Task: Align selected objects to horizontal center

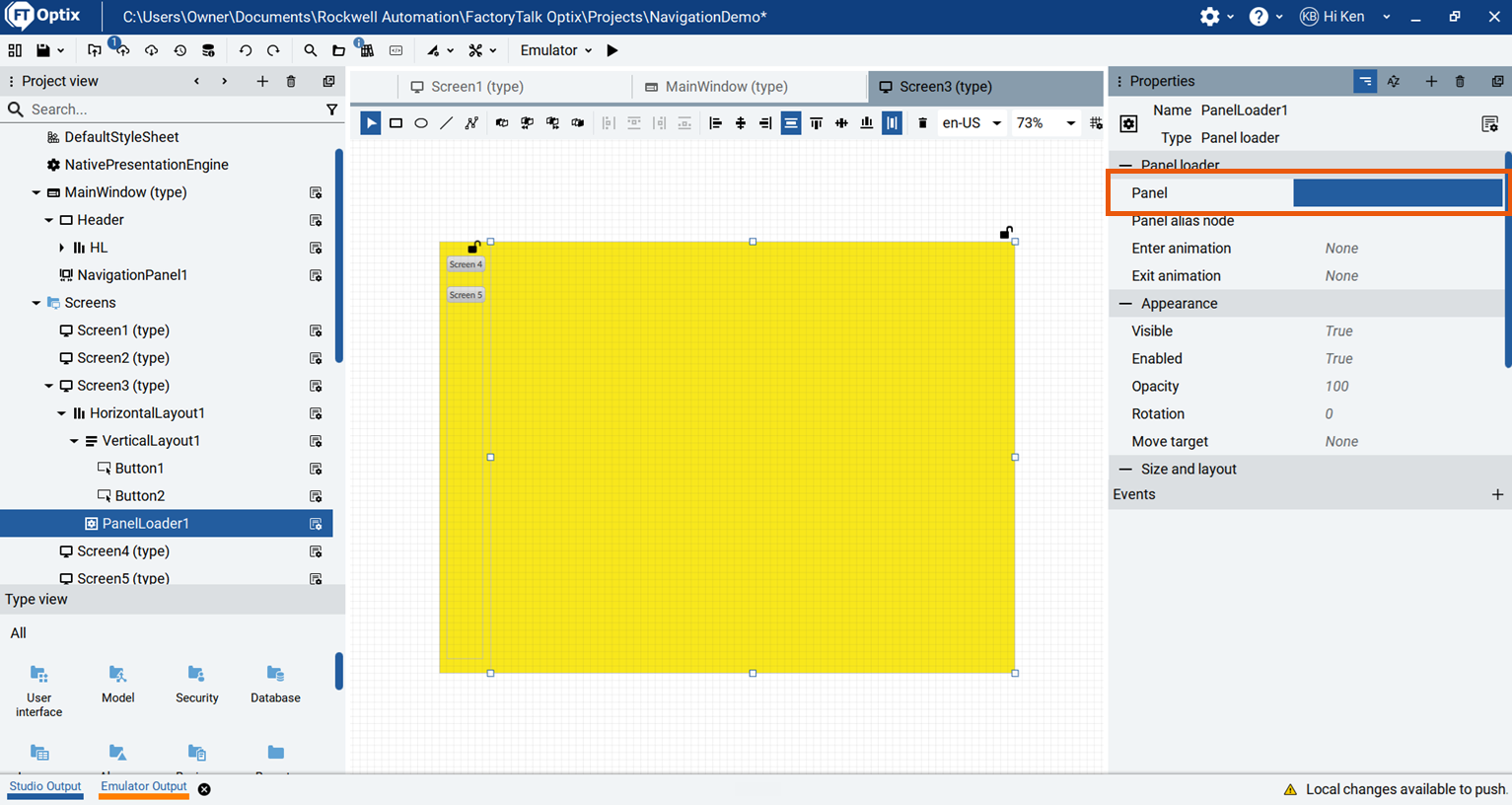Action: click(x=741, y=123)
